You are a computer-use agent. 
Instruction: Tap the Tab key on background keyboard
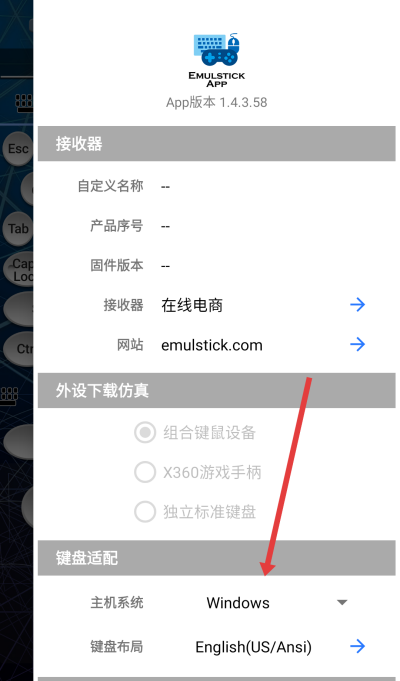tap(18, 228)
